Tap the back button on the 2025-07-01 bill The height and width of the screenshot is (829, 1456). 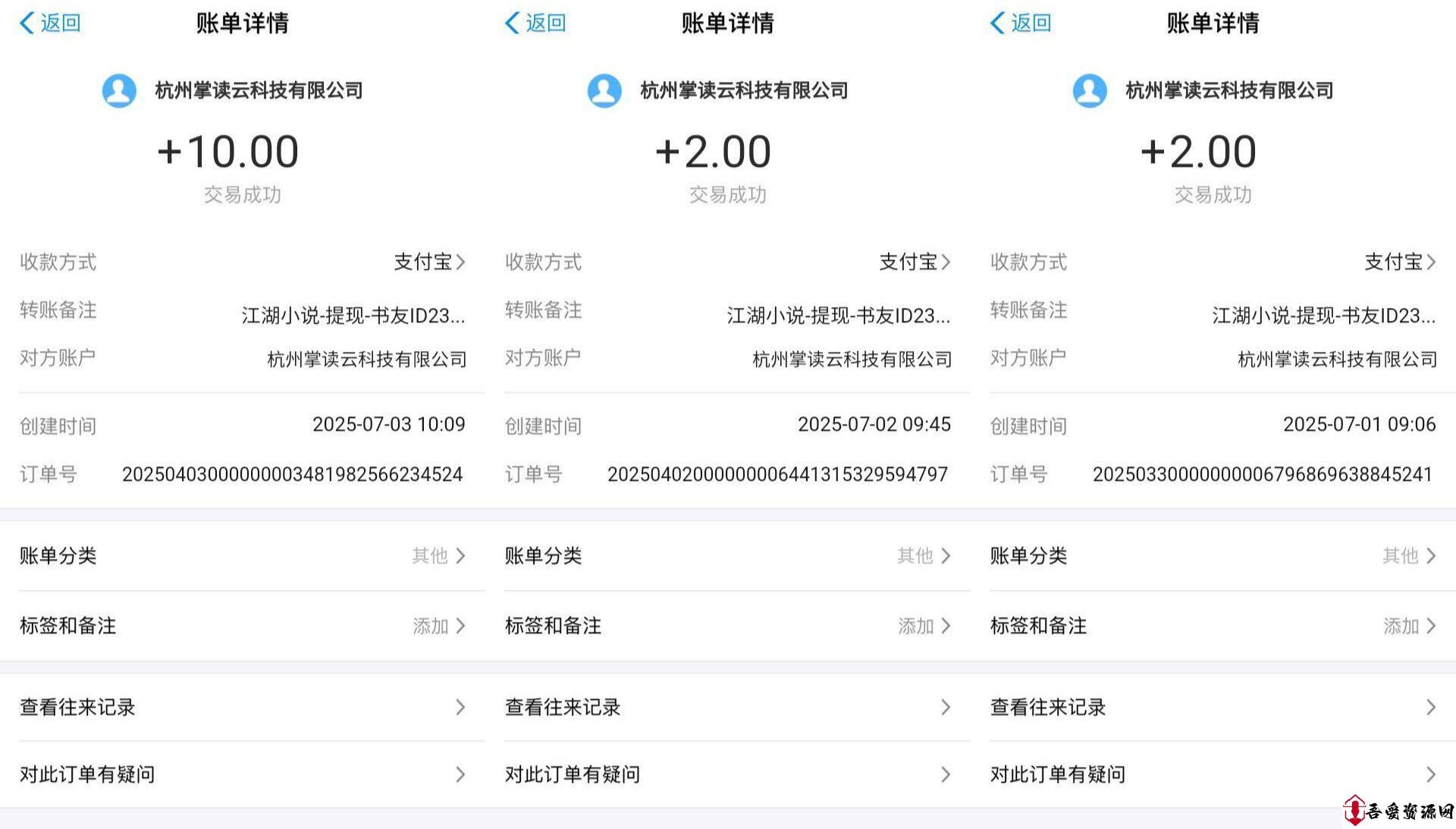click(1021, 23)
